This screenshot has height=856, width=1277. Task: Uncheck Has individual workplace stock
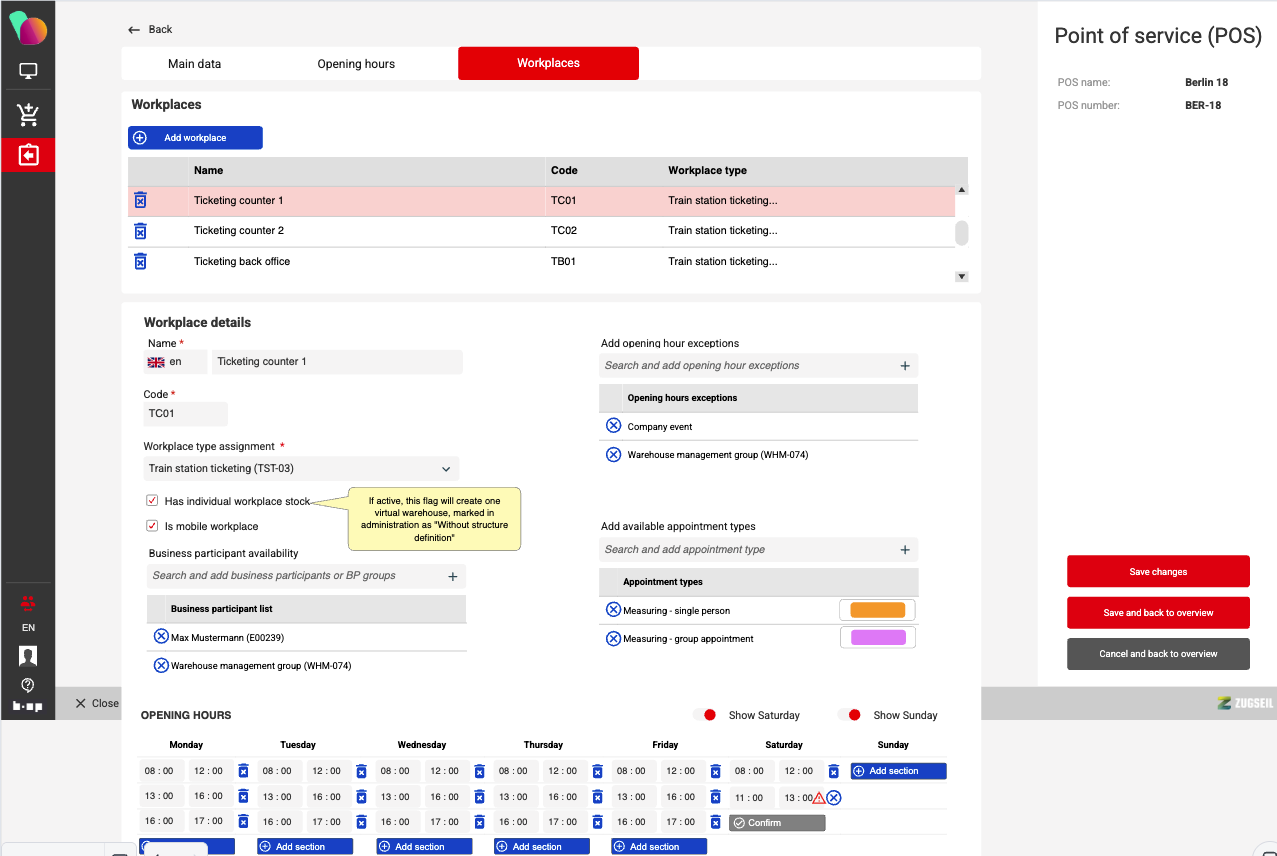click(x=152, y=501)
